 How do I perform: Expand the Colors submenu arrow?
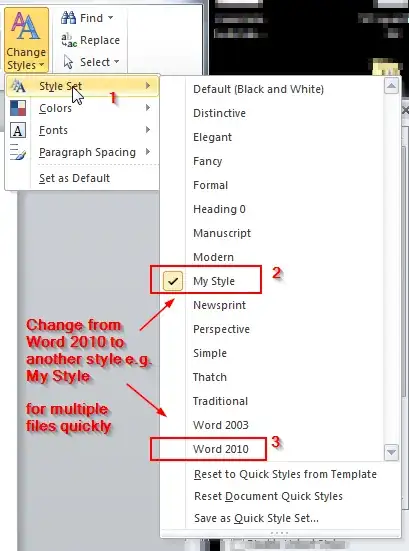(x=148, y=108)
